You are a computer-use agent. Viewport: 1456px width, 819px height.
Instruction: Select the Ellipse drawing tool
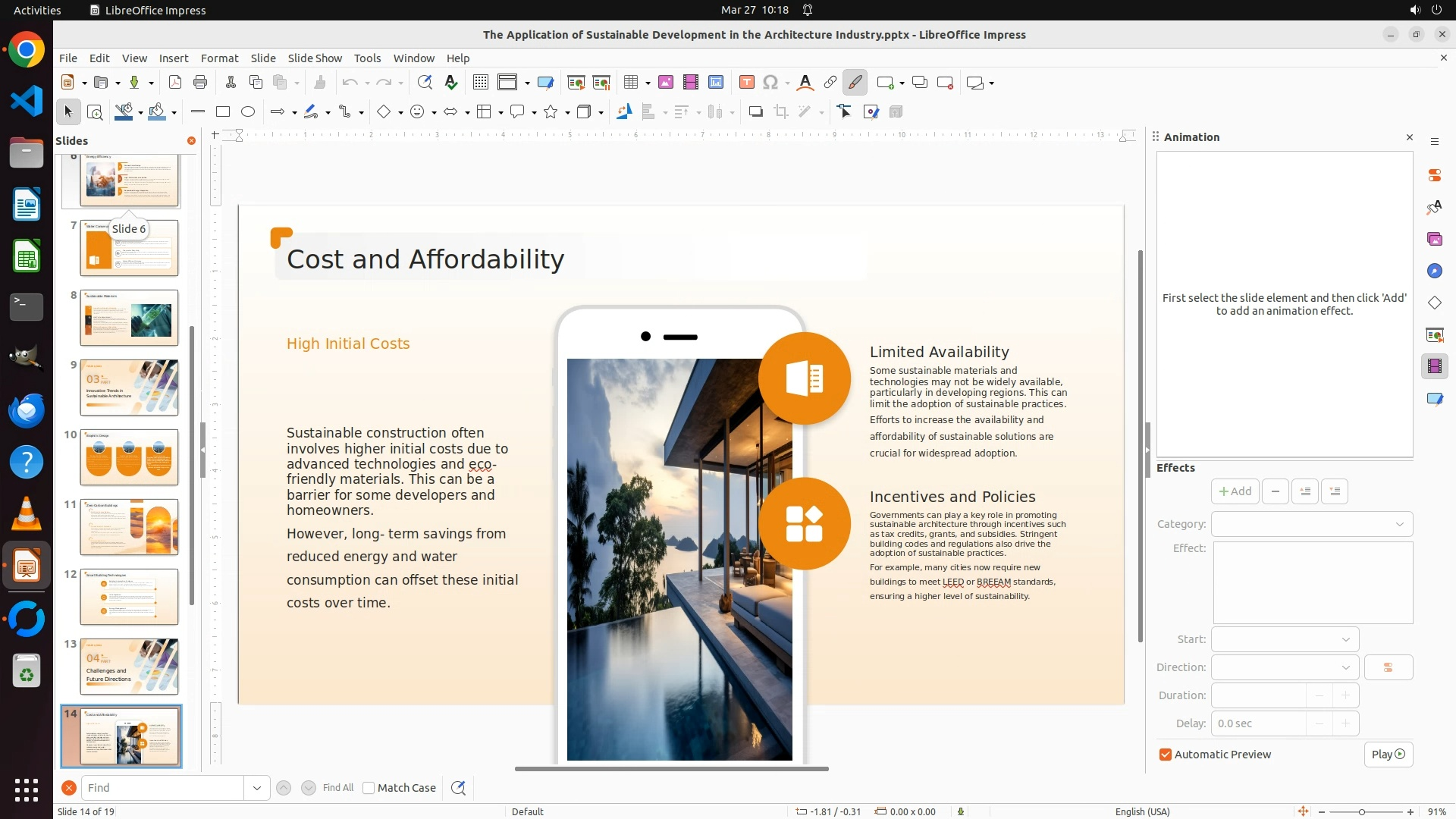248,112
